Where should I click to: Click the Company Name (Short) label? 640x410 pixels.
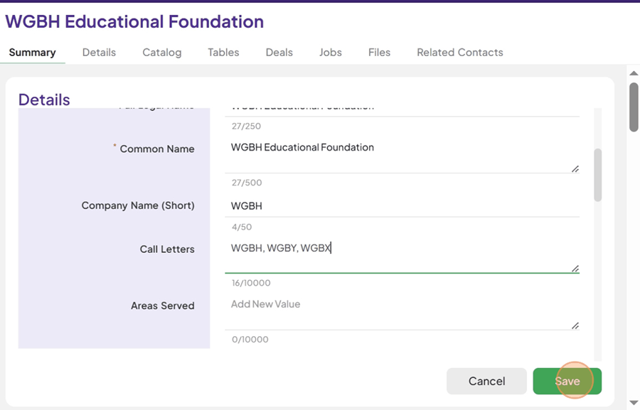click(138, 205)
